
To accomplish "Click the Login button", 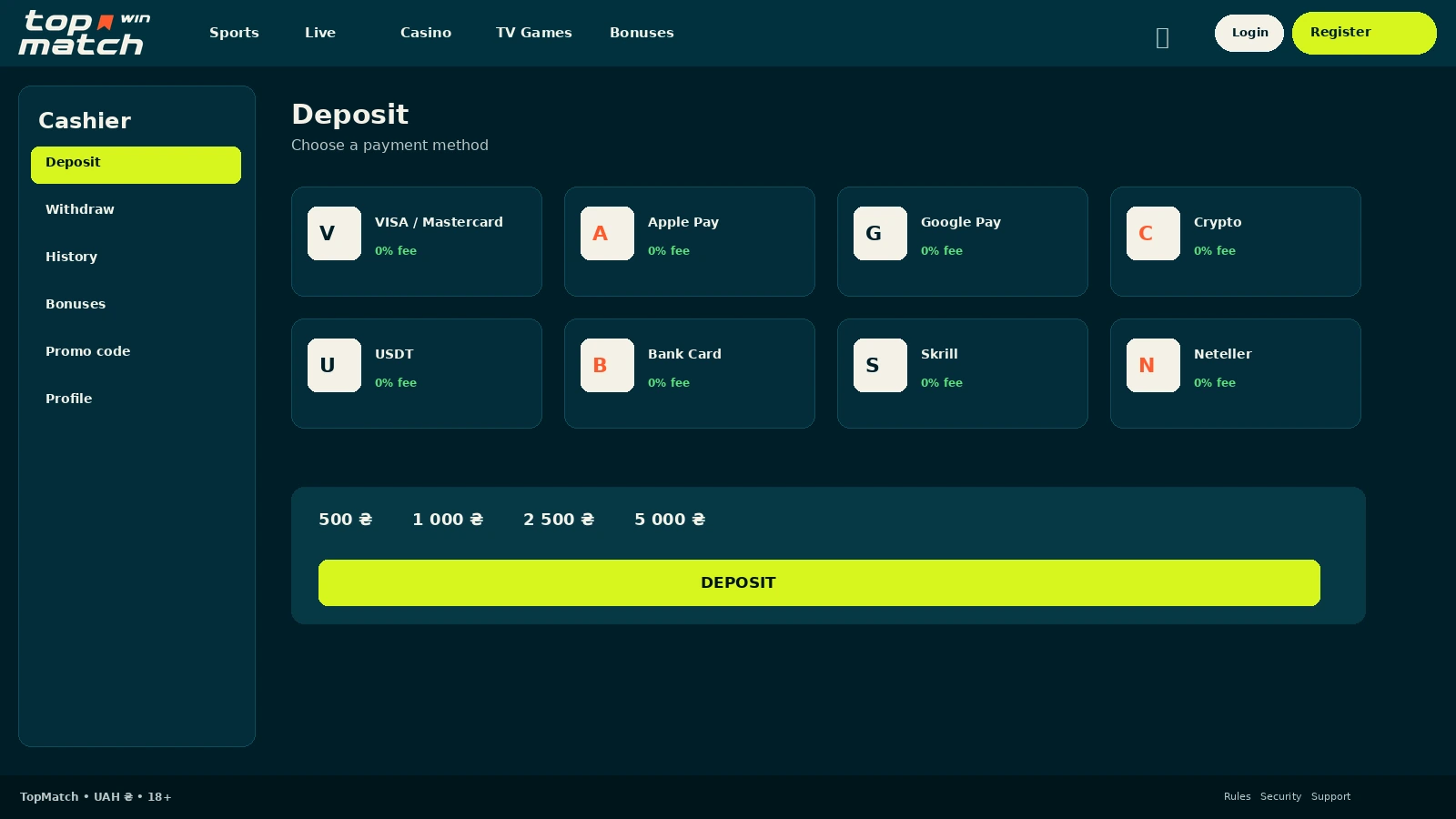I will coord(1249,33).
